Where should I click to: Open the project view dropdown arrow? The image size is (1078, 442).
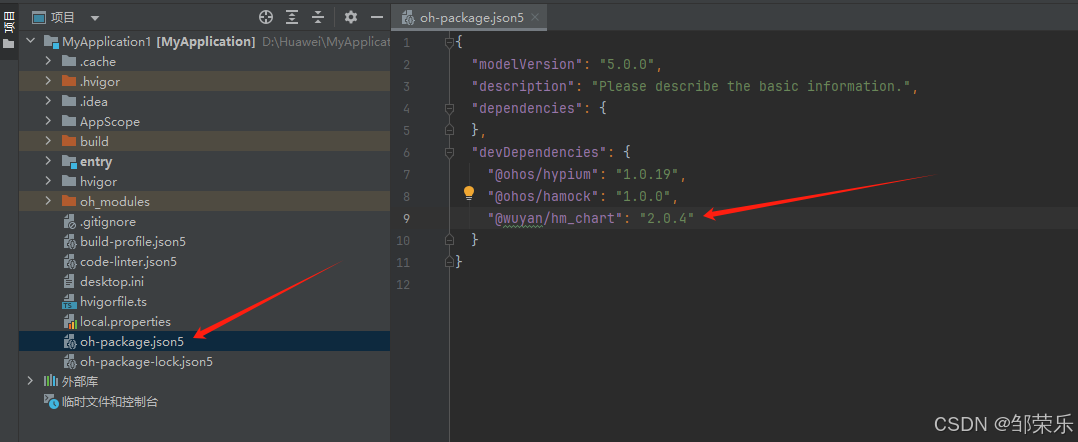coord(95,18)
